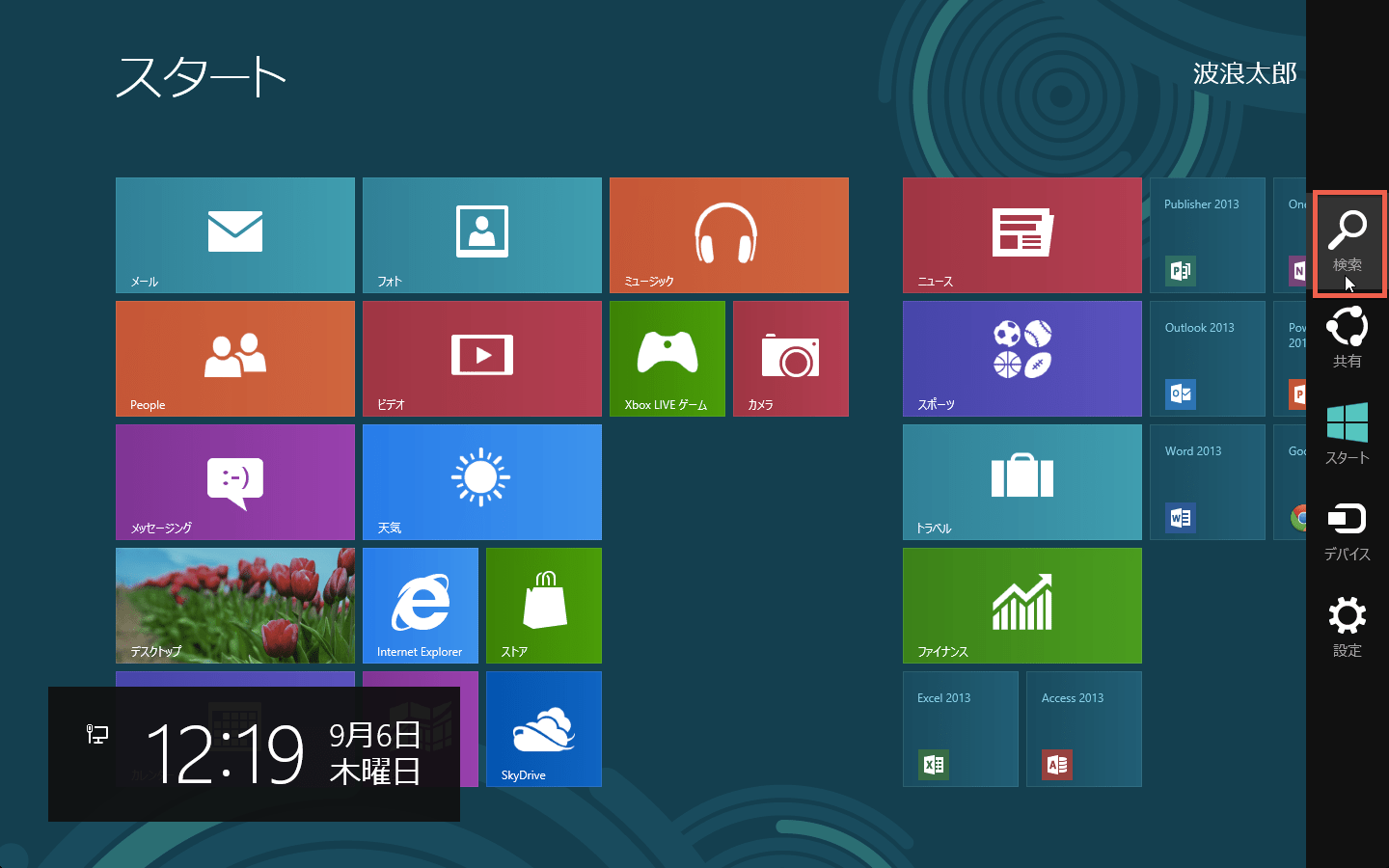Open the Xbox LIVE ゲーム tile

point(667,359)
